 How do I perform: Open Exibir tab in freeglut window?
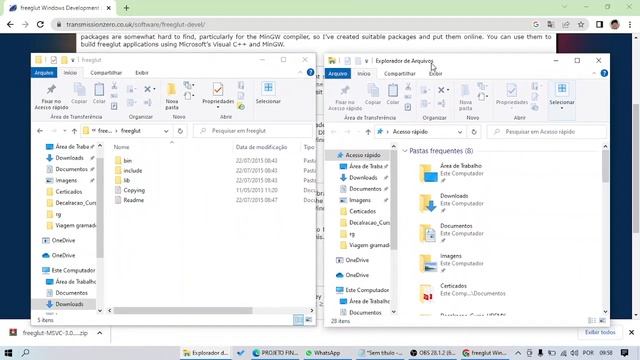(142, 73)
